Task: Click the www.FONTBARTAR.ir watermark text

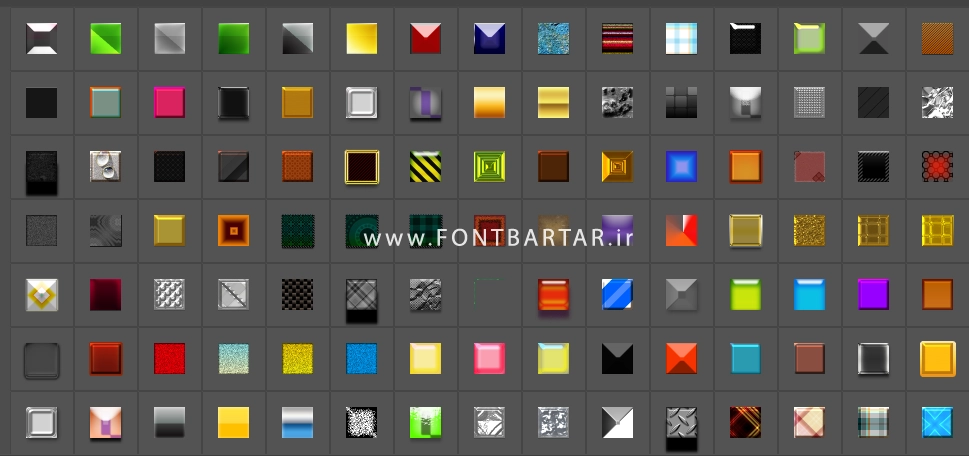Action: tap(500, 238)
